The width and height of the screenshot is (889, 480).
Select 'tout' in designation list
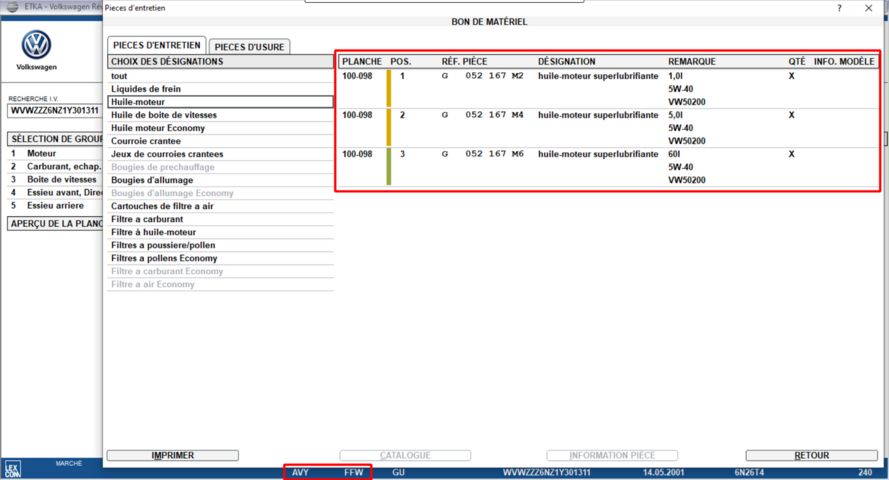221,76
